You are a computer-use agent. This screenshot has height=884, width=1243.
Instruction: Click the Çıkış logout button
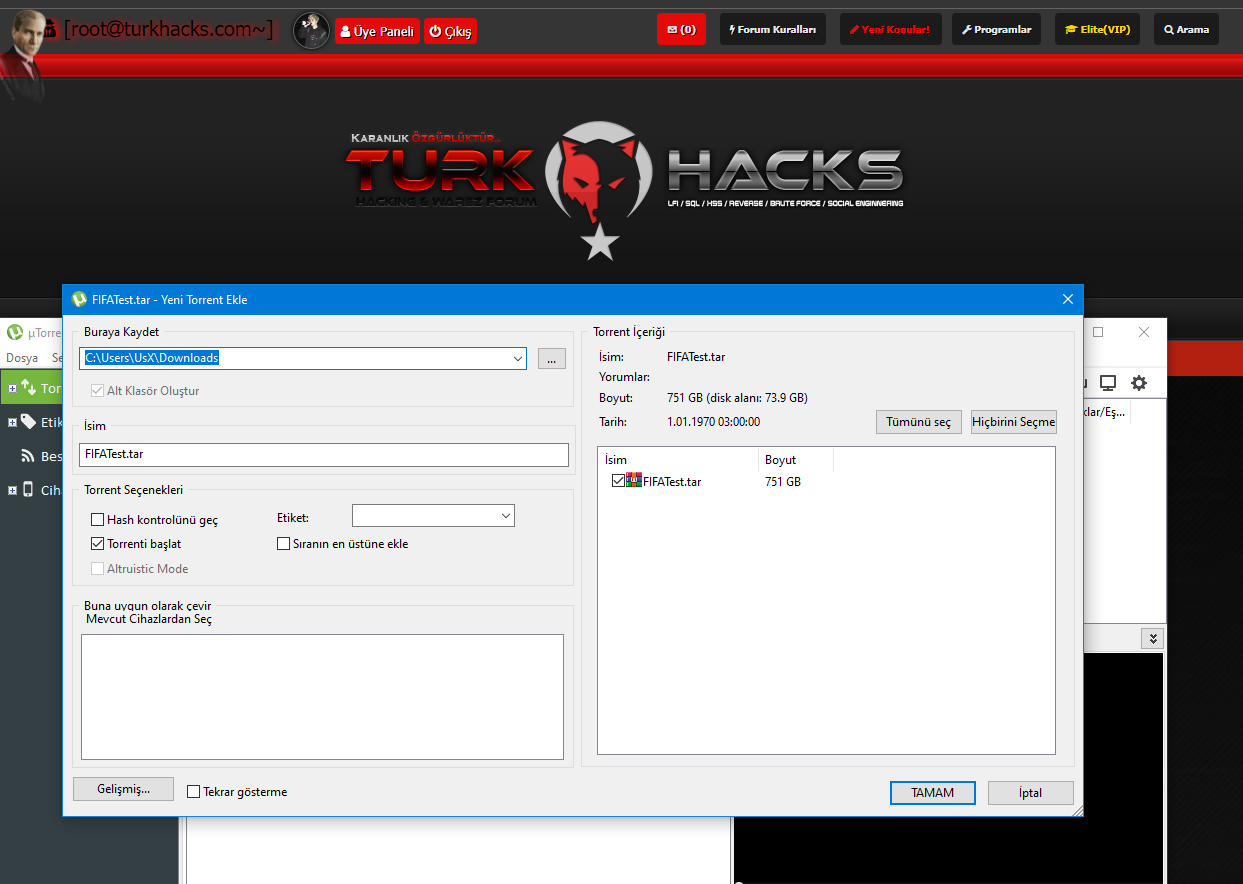pos(450,31)
